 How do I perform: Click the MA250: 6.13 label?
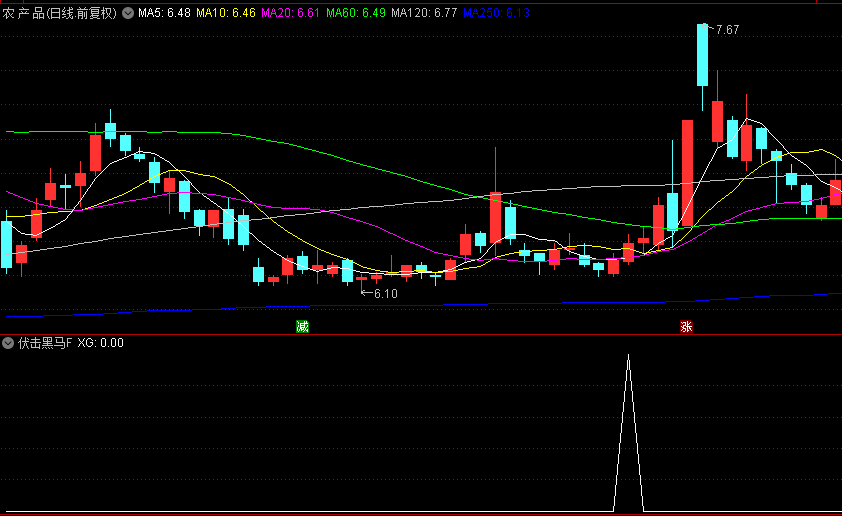click(496, 13)
